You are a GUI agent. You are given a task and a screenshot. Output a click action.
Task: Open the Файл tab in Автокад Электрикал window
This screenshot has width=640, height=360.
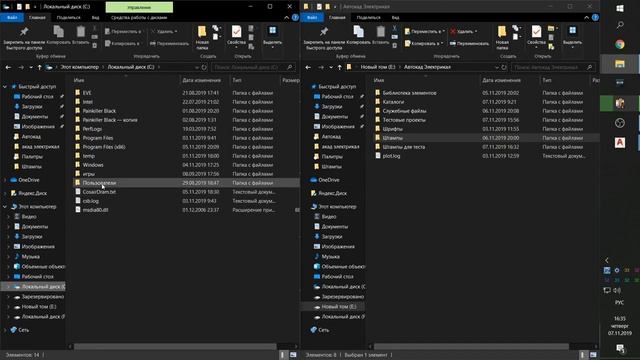pos(312,18)
